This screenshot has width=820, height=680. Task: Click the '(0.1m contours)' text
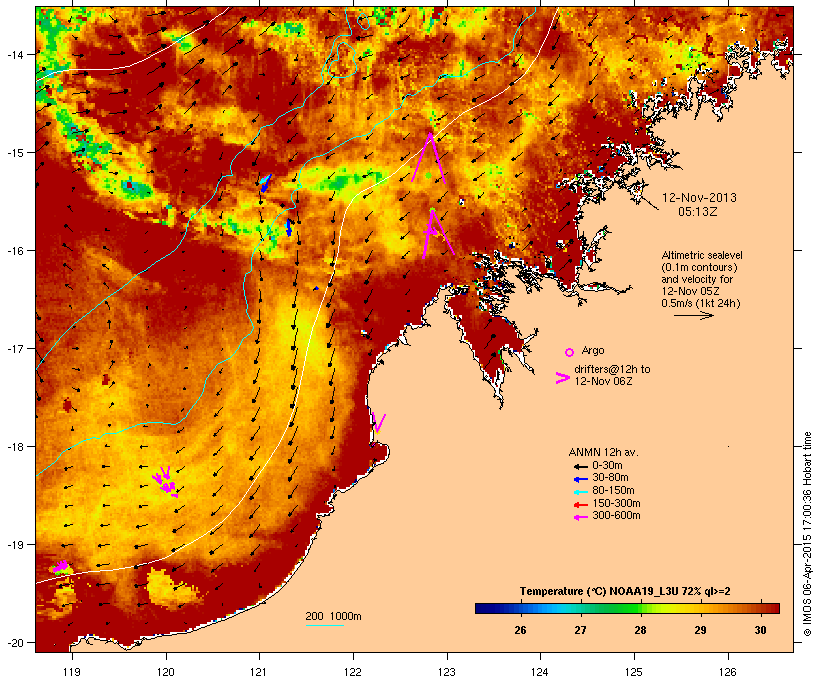(x=699, y=267)
